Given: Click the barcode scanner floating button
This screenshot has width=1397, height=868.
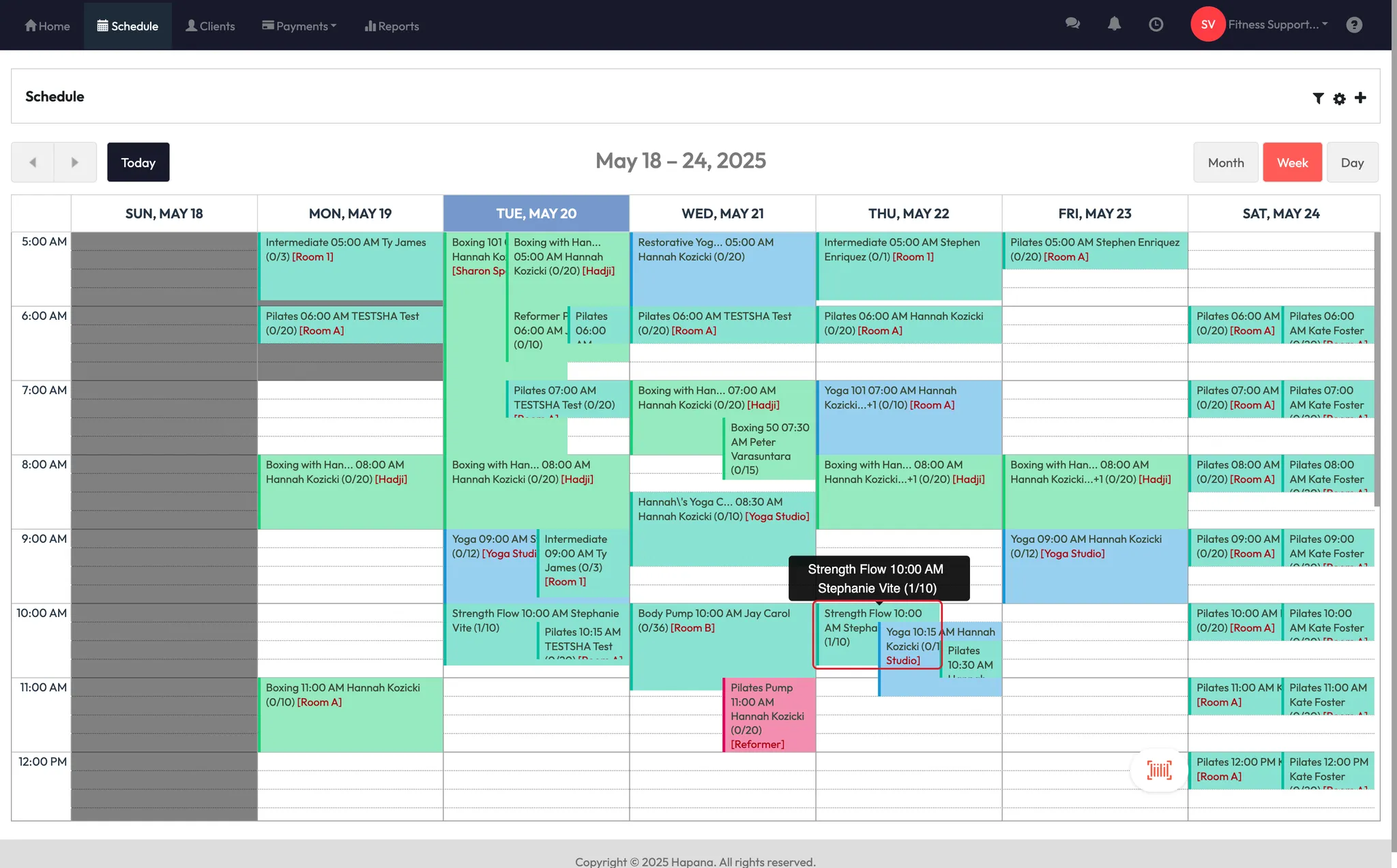Looking at the screenshot, I should click(1159, 770).
